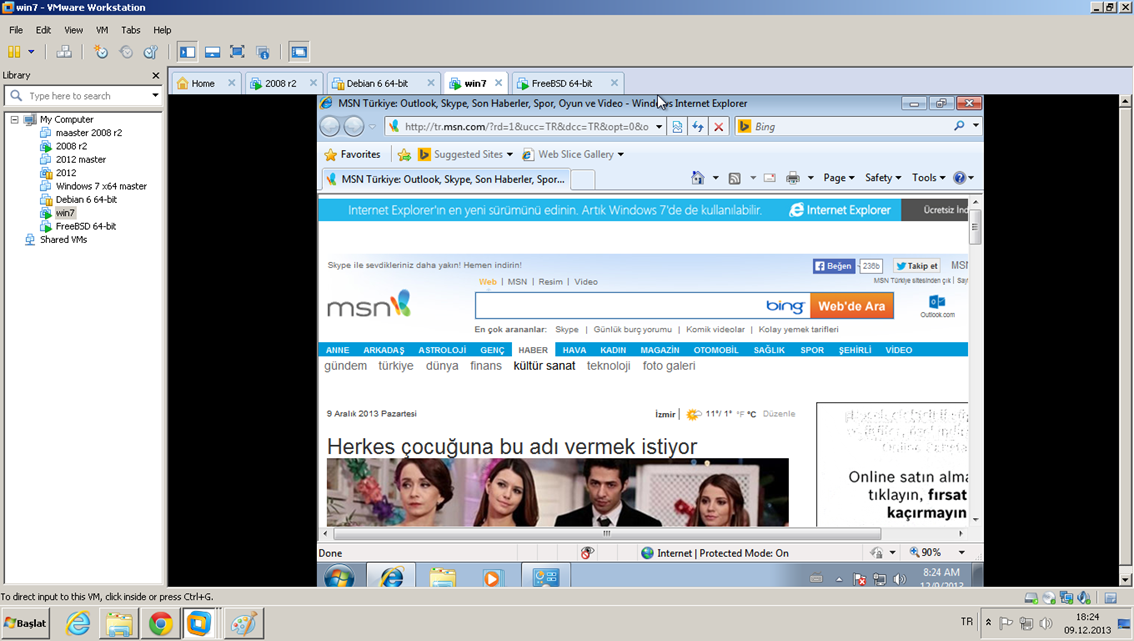Open Google Chrome from host taskbar
1134x641 pixels.
click(161, 623)
